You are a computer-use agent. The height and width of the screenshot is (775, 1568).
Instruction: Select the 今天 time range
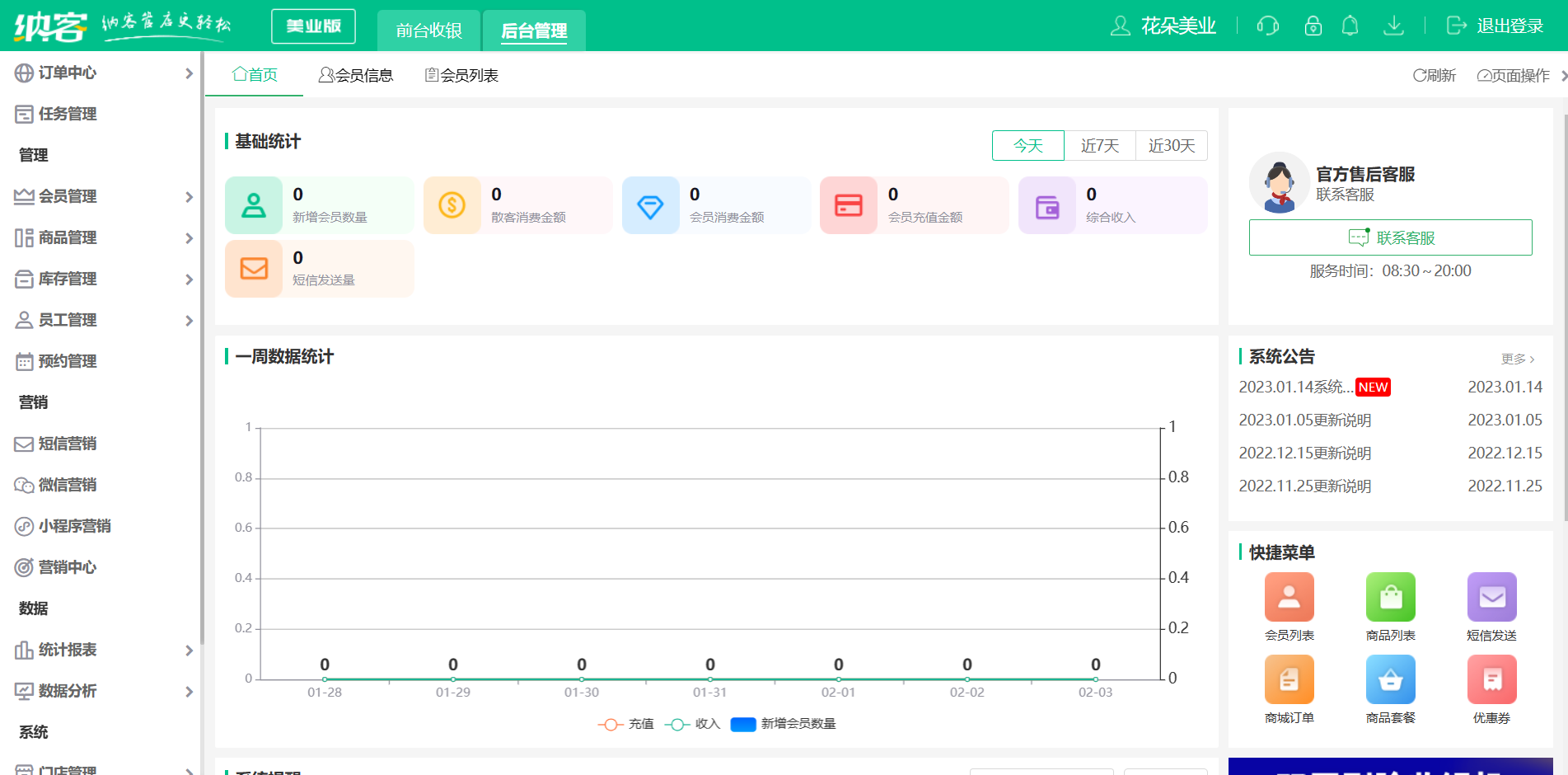[1027, 145]
